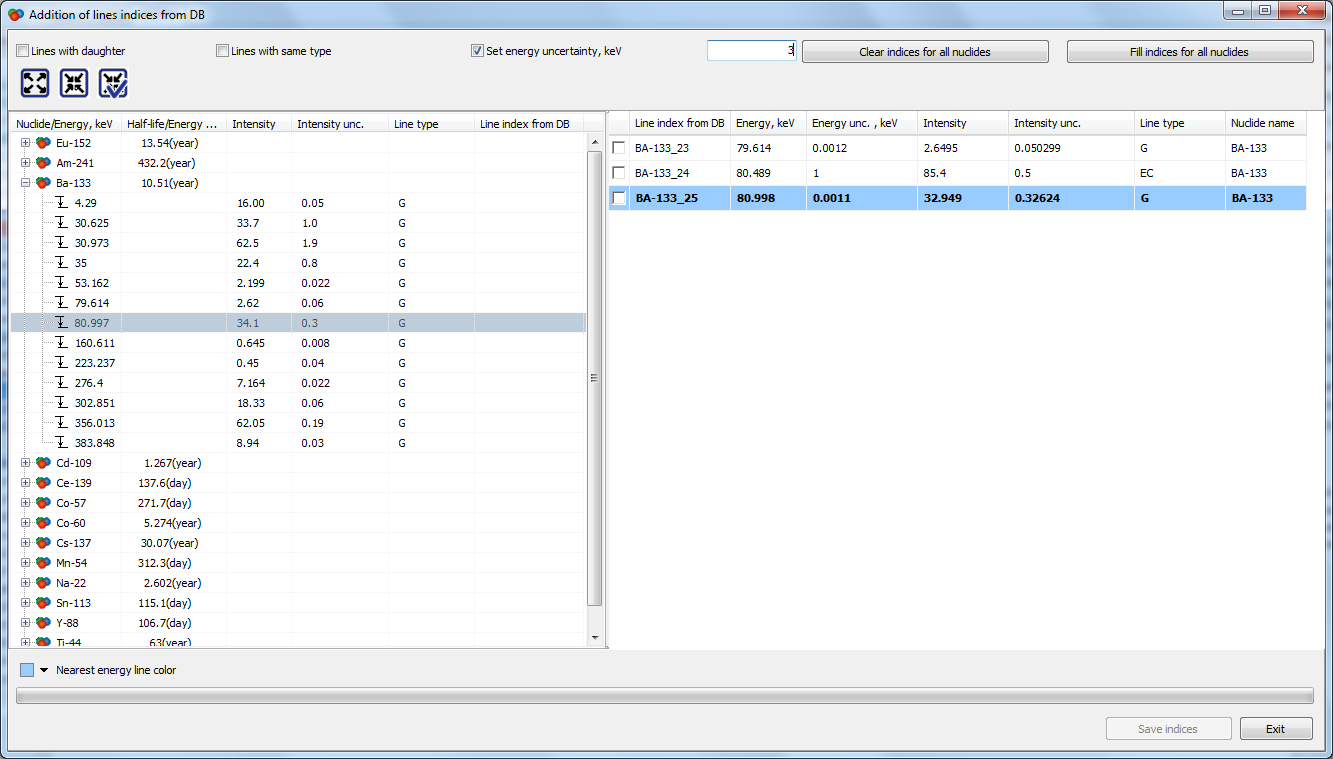1333x759 pixels.
Task: Enable the Lines with daughter checkbox
Action: (x=23, y=51)
